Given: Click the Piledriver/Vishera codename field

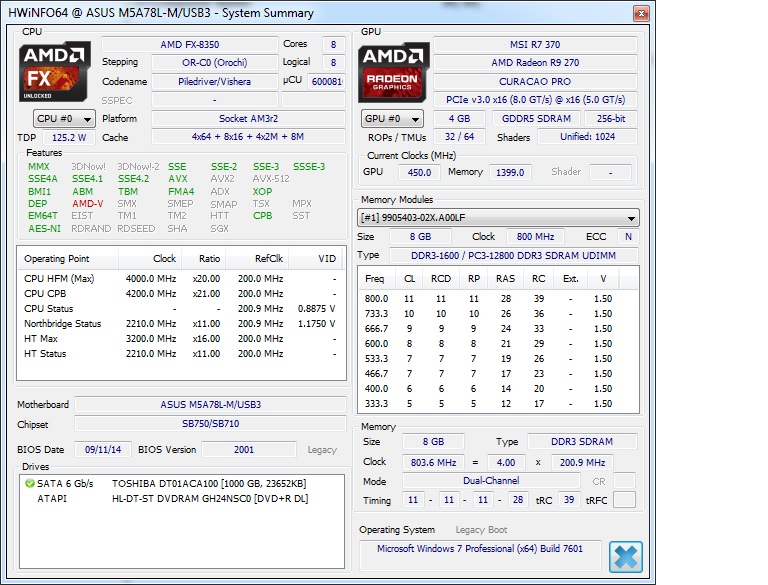Looking at the screenshot, I should [215, 82].
